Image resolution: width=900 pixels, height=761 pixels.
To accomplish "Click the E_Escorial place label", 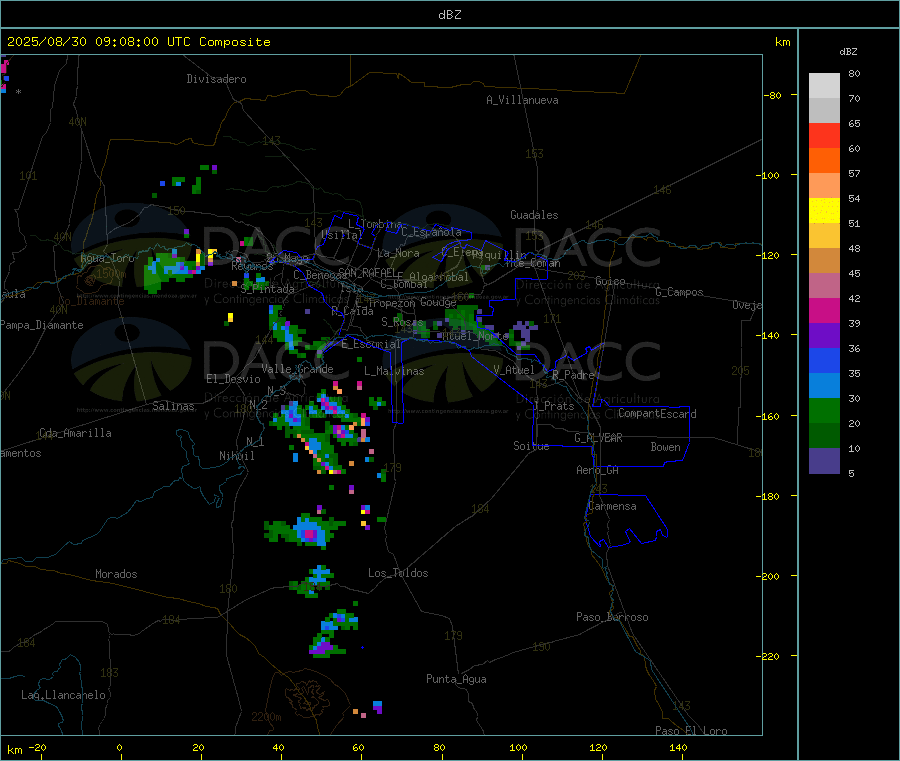I will (371, 344).
